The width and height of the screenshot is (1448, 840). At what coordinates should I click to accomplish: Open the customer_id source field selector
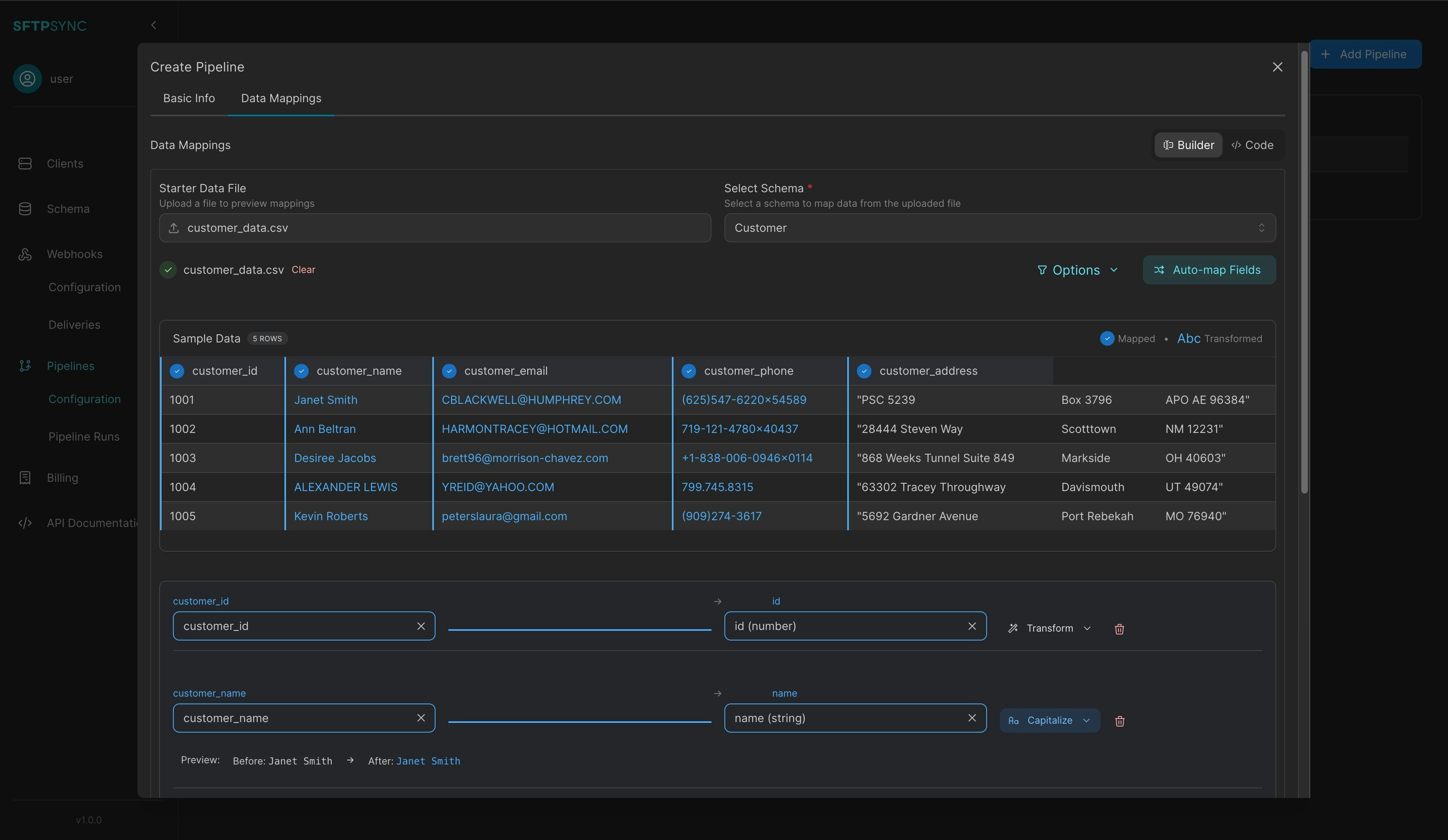click(303, 626)
